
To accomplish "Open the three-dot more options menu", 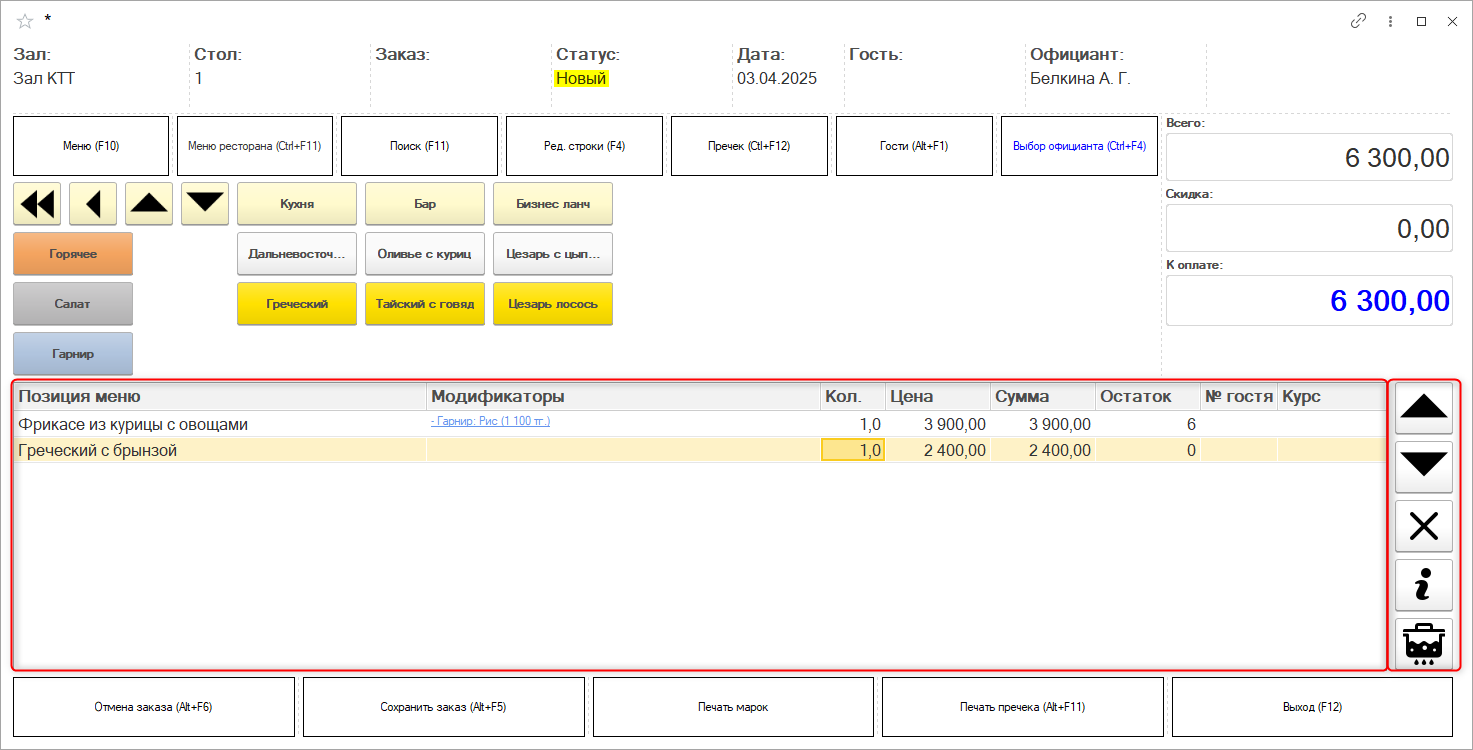I will (x=1390, y=21).
